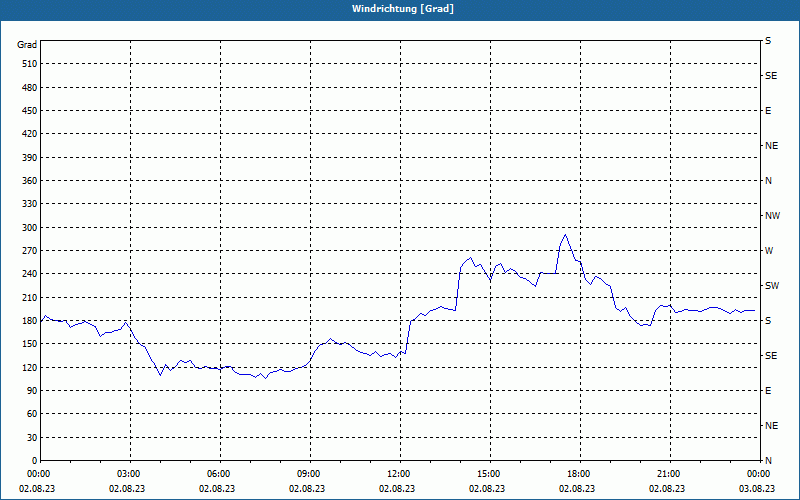Pick the 270 y-axis tick label
The image size is (800, 500).
click(x=30, y=251)
